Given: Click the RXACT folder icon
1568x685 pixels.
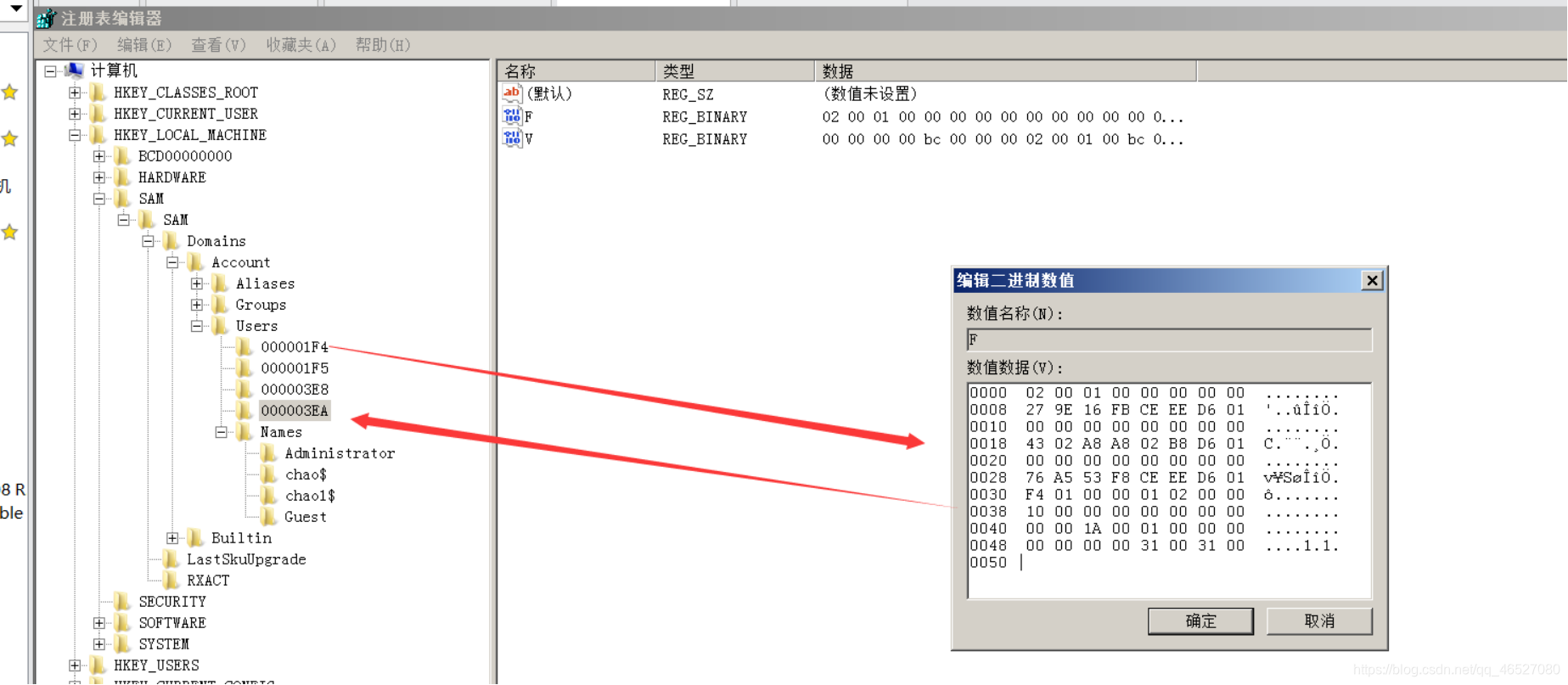Looking at the screenshot, I should [171, 580].
